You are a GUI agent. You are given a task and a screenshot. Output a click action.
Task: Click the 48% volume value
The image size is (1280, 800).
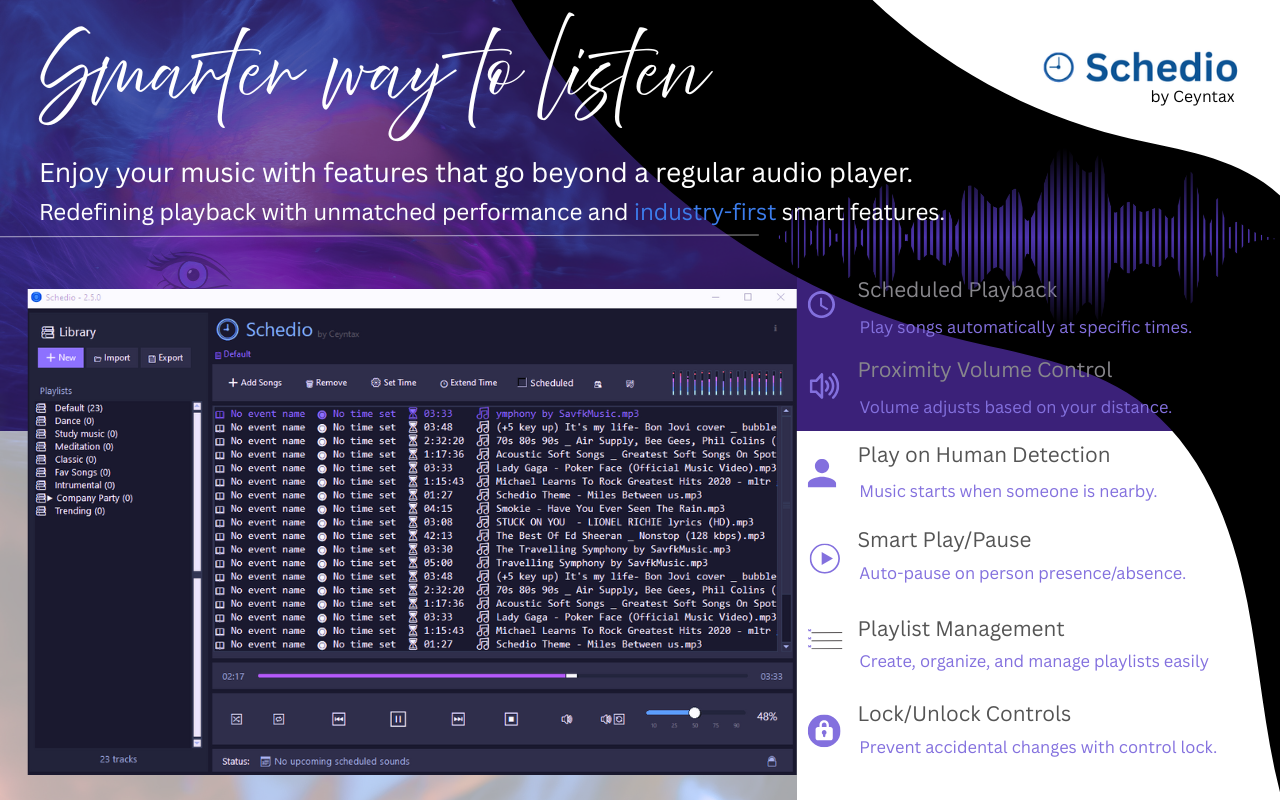pos(767,717)
